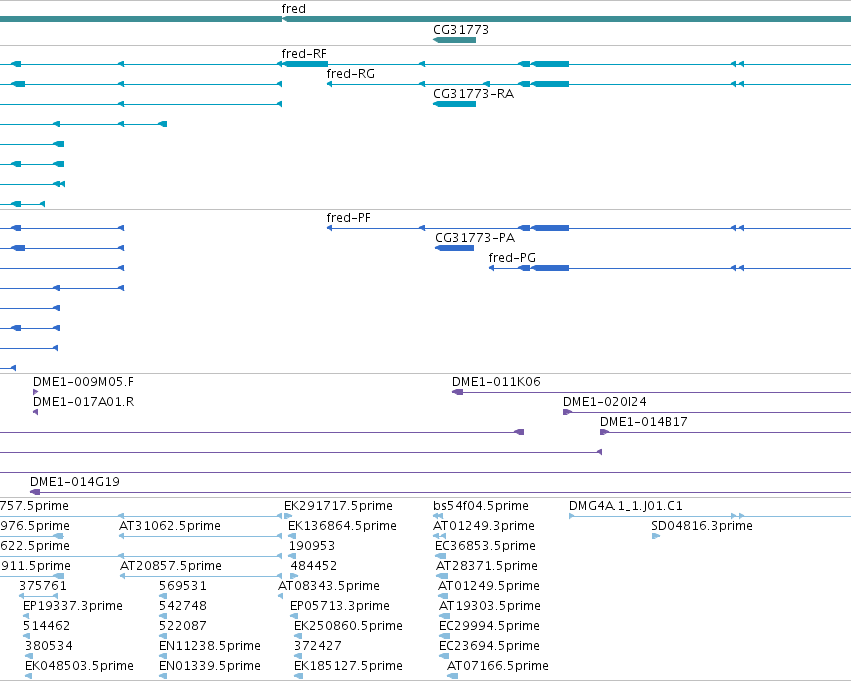The image size is (851, 681).
Task: Select the fred gene label
Action: (294, 9)
